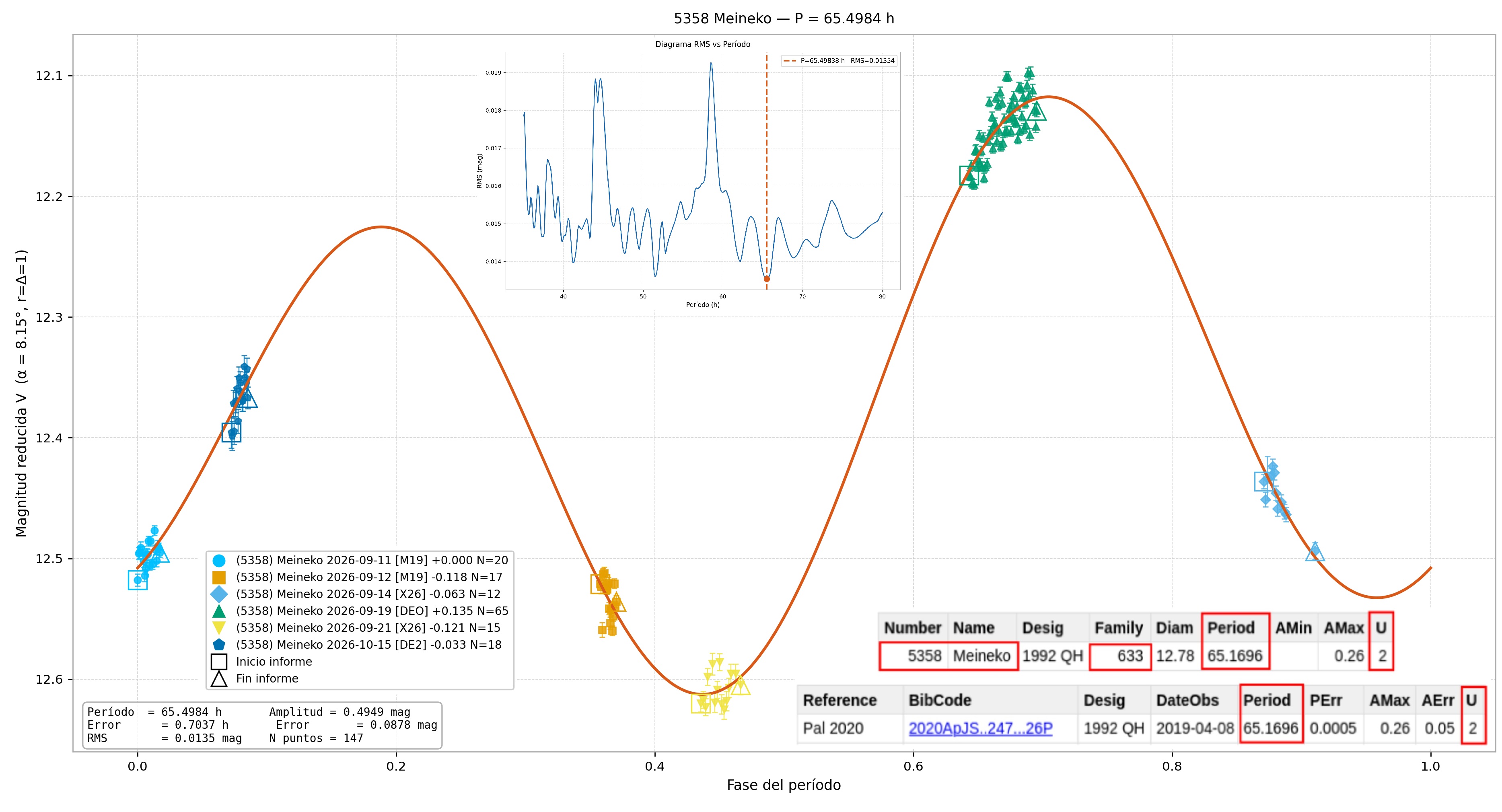This screenshot has width=1502, height=812.
Task: Click the Inicio informe square symbol
Action: (x=219, y=662)
